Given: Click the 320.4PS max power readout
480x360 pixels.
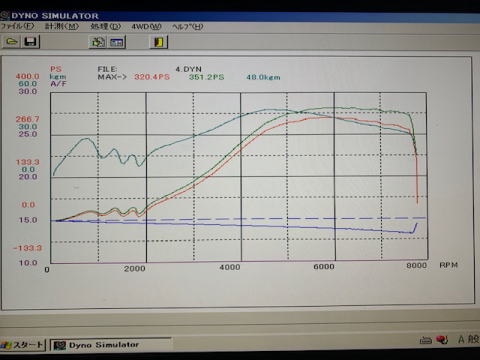Looking at the screenshot, I should point(152,77).
